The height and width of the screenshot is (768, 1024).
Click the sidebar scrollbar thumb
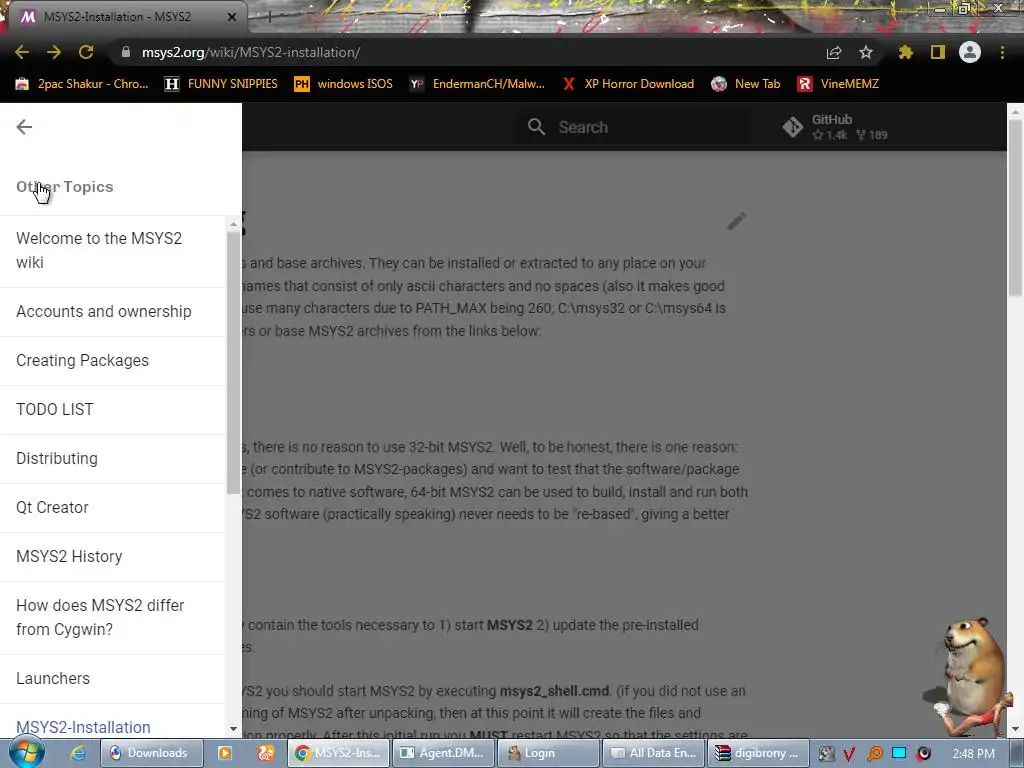click(234, 363)
